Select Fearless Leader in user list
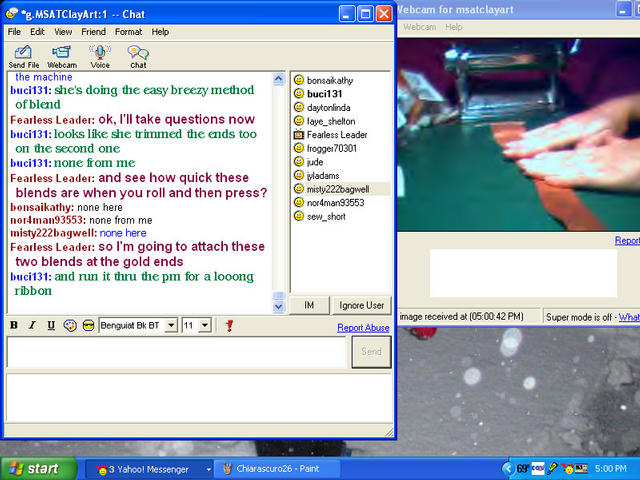640x480 pixels. 337,135
